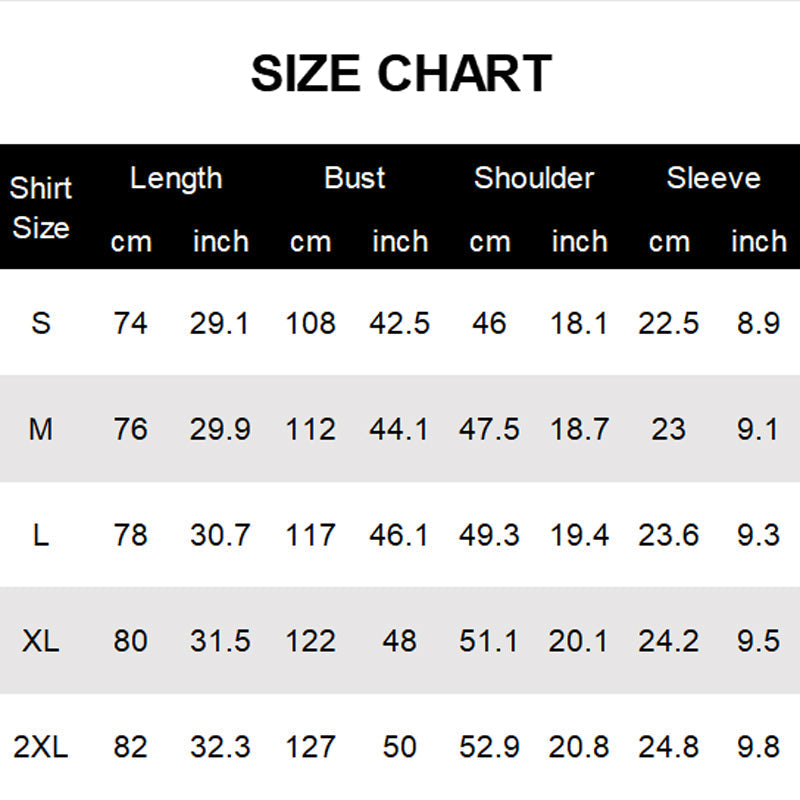800x800 pixels.
Task: Select the Bust column header
Action: [x=355, y=179]
